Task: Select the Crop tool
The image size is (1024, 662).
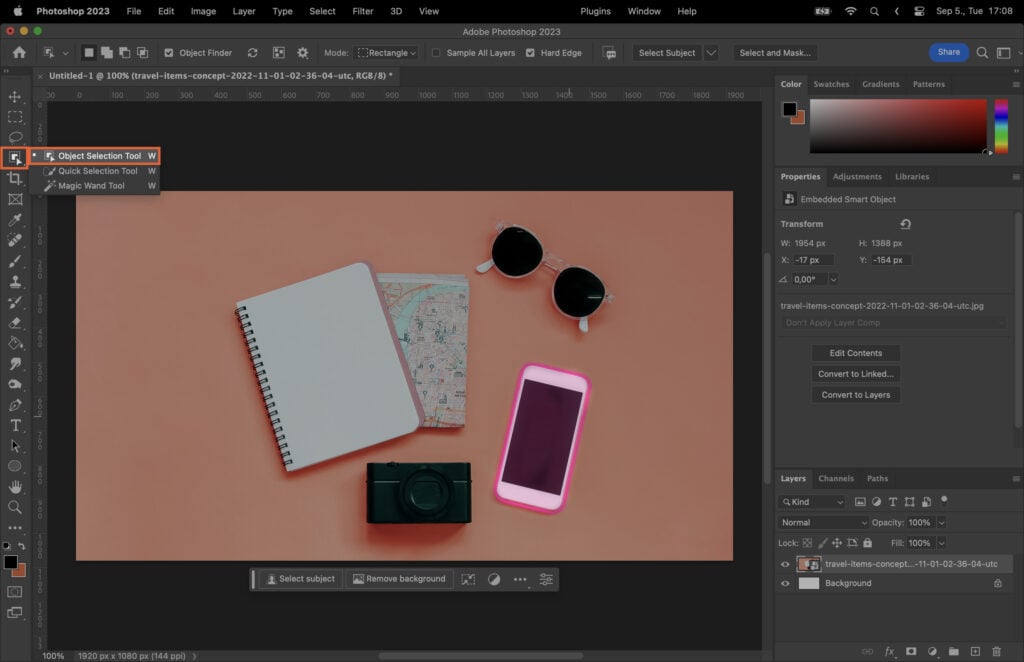Action: [x=15, y=178]
